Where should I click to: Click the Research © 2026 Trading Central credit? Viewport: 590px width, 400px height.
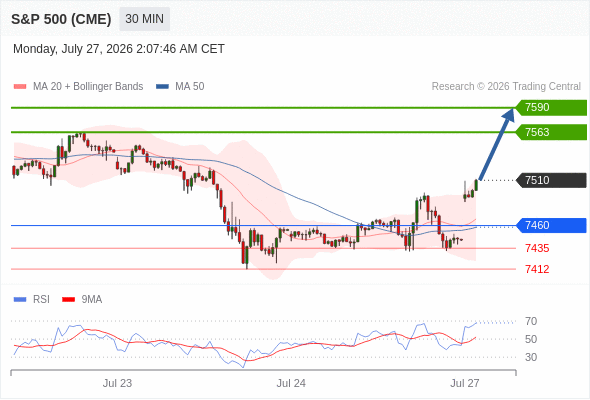click(x=506, y=87)
